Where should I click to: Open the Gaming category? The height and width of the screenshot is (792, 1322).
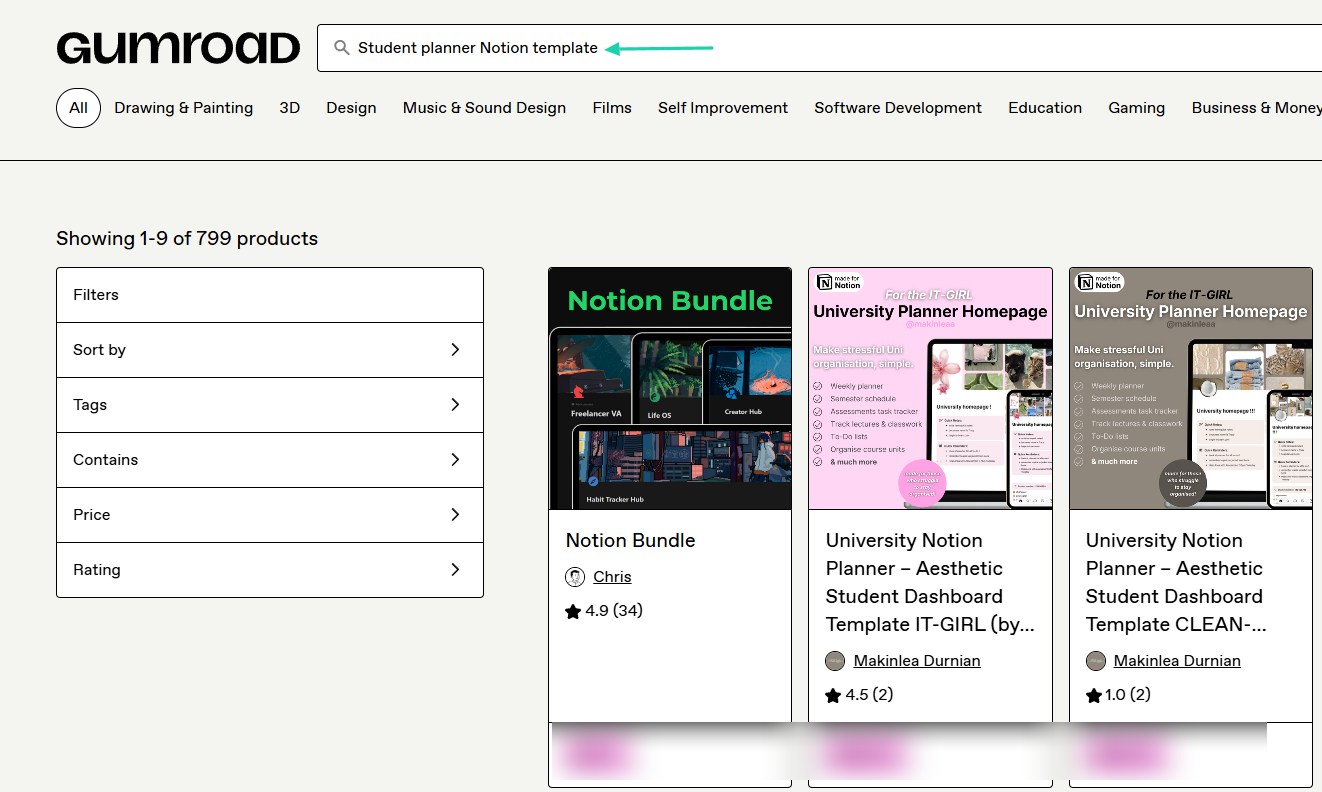point(1136,108)
